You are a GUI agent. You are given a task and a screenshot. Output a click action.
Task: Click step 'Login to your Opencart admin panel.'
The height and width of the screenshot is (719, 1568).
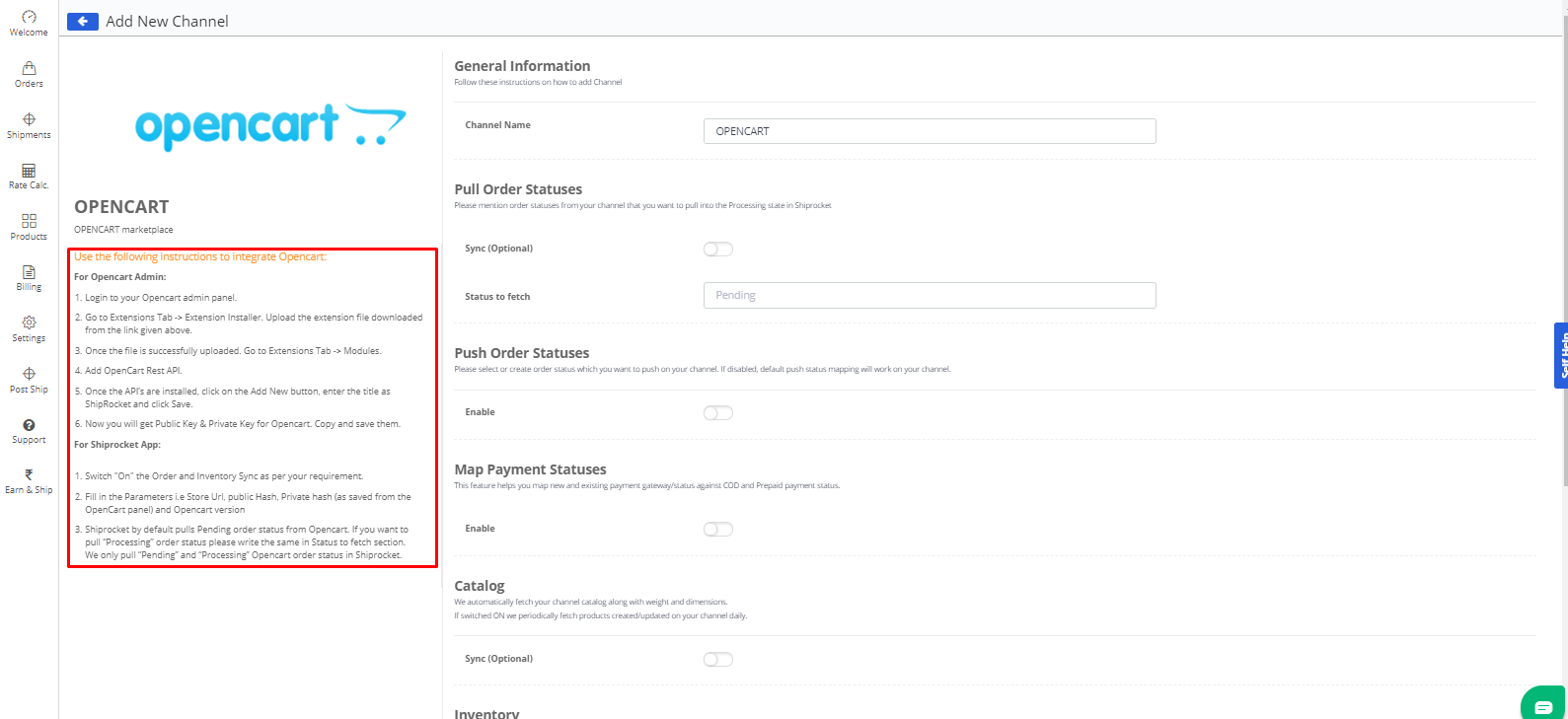click(161, 298)
